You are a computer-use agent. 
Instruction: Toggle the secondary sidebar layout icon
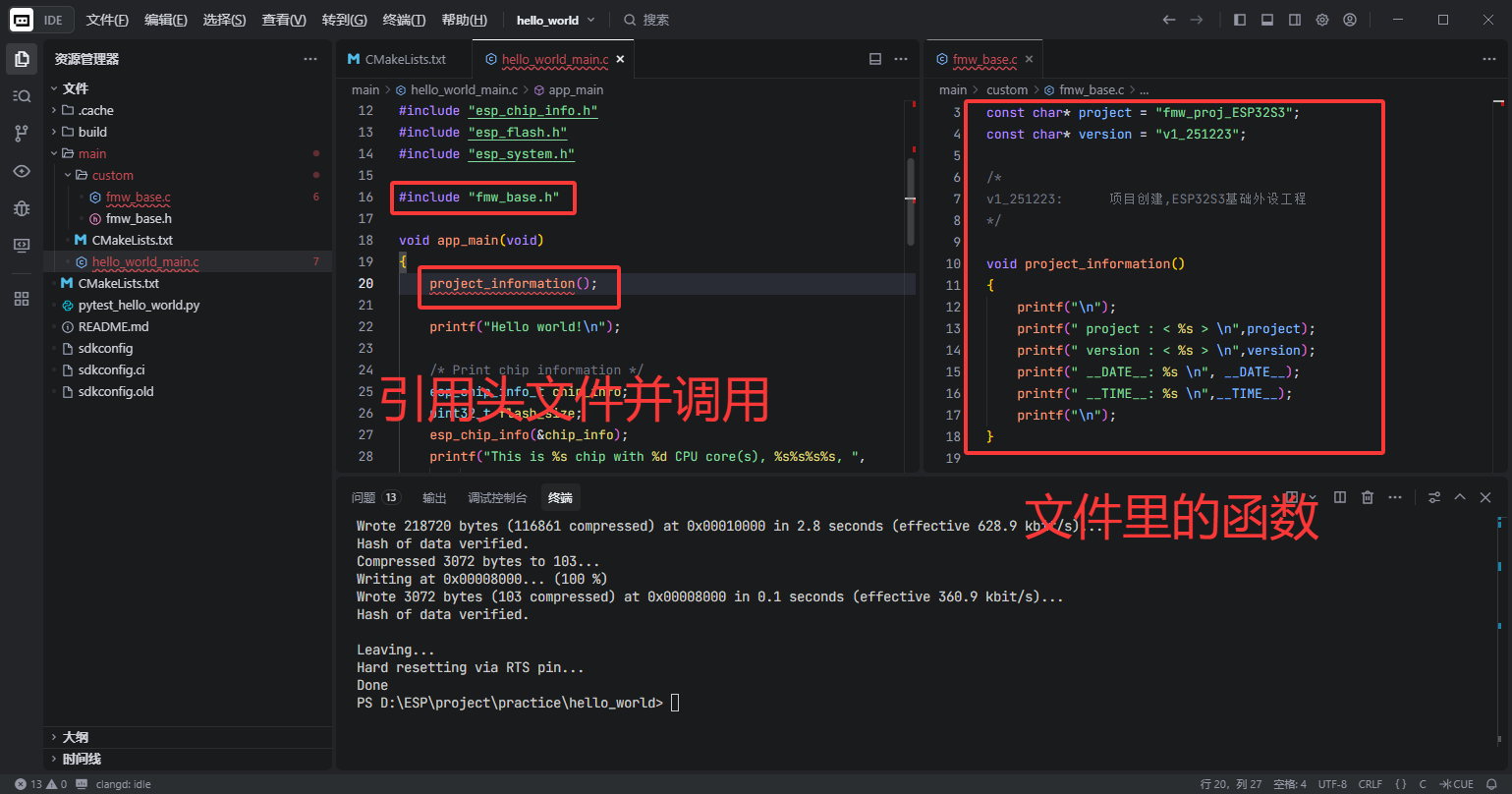pos(1295,20)
